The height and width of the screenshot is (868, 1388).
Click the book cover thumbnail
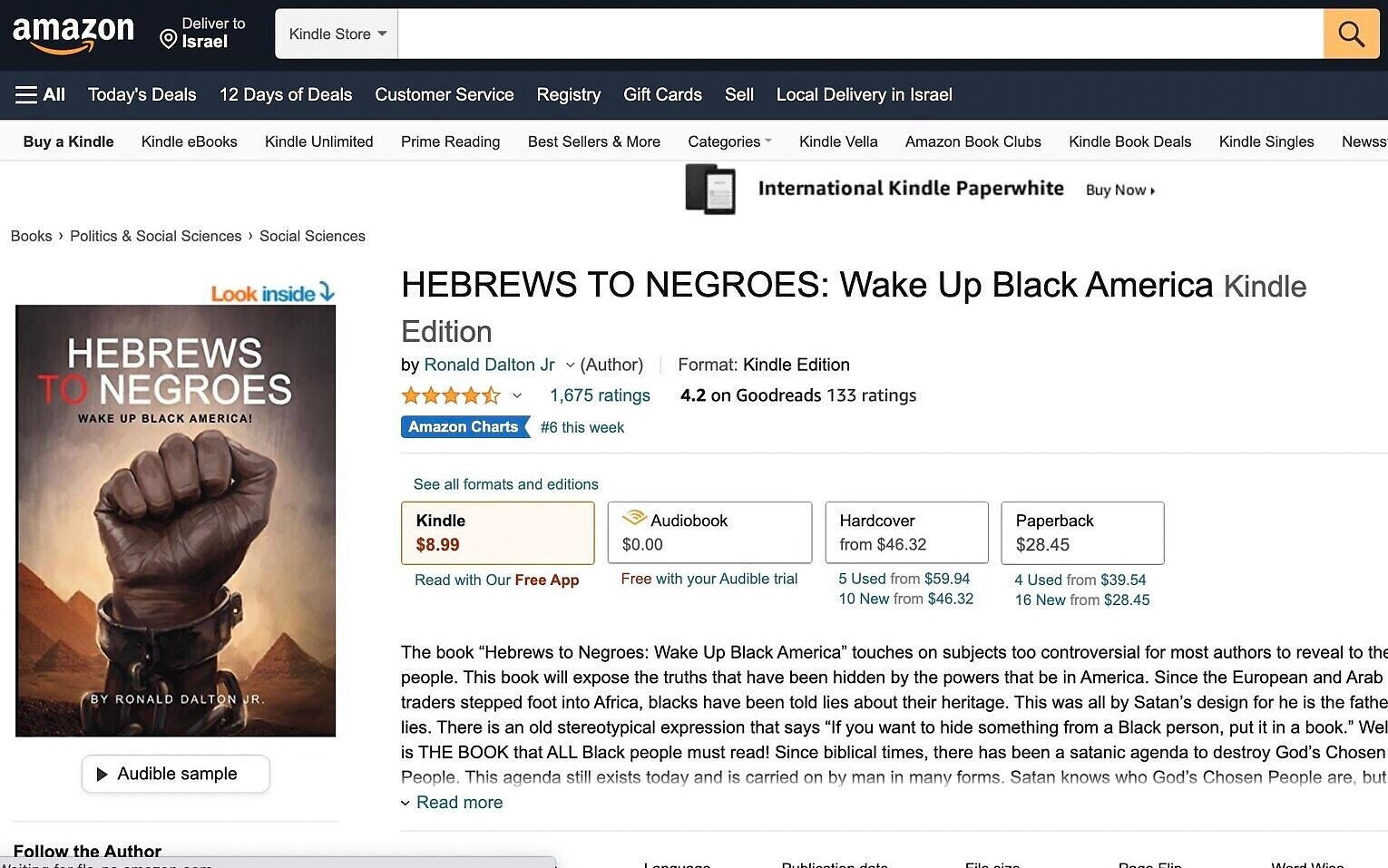176,521
